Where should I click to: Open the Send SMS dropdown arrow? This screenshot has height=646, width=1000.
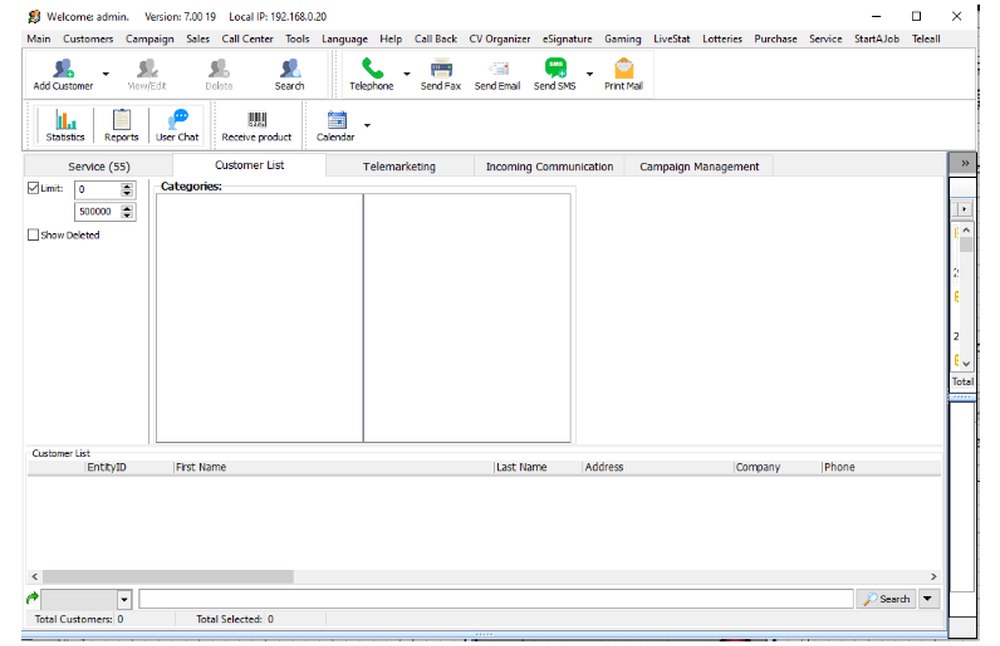point(589,73)
